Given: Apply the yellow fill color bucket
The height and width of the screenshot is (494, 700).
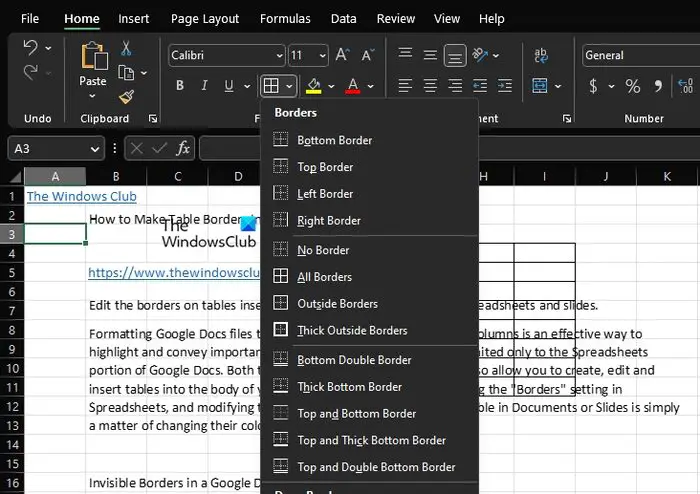Looking at the screenshot, I should [x=313, y=85].
